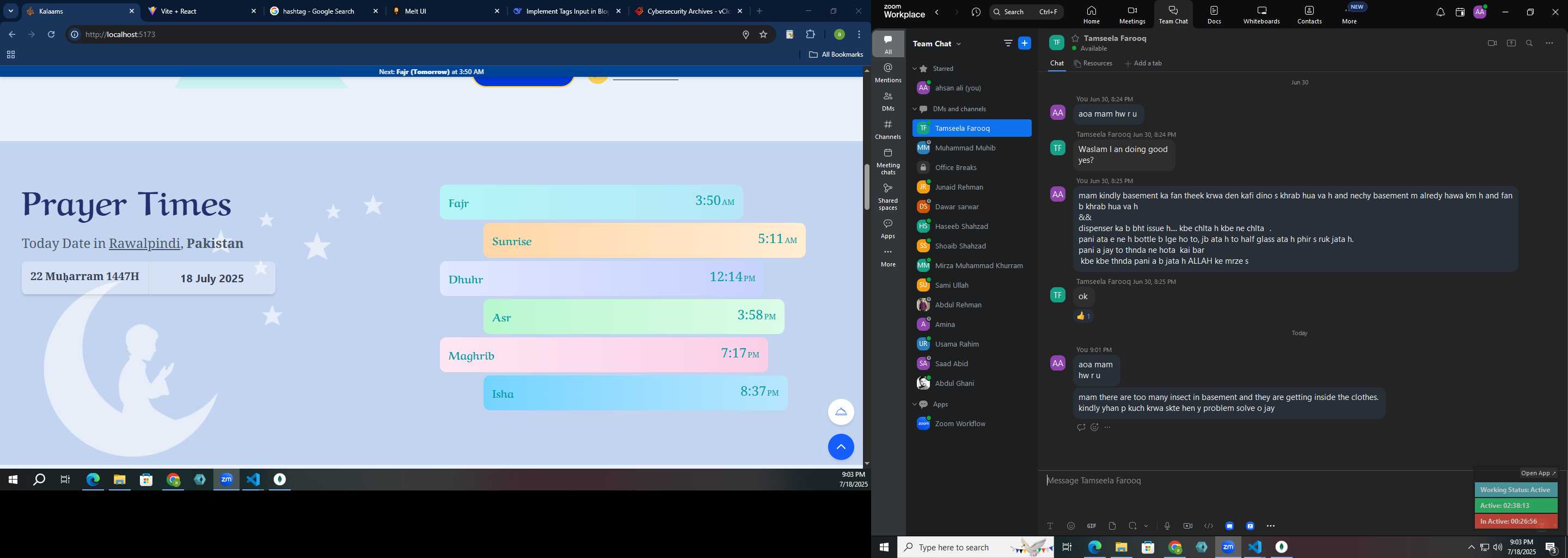The height and width of the screenshot is (558, 1568).
Task: Open Zoom Workflow app chat
Action: (971, 423)
